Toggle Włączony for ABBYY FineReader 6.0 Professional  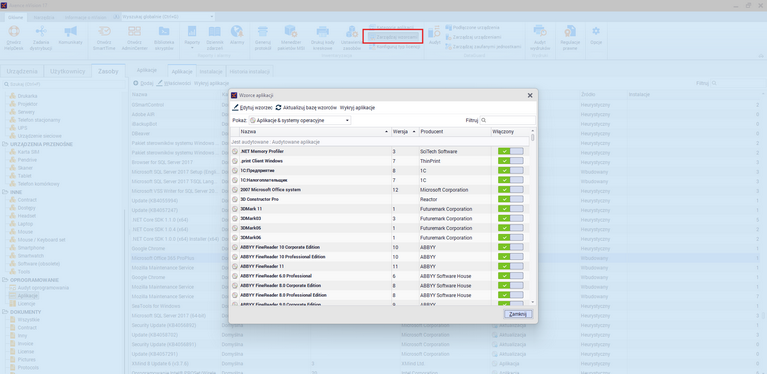511,276
